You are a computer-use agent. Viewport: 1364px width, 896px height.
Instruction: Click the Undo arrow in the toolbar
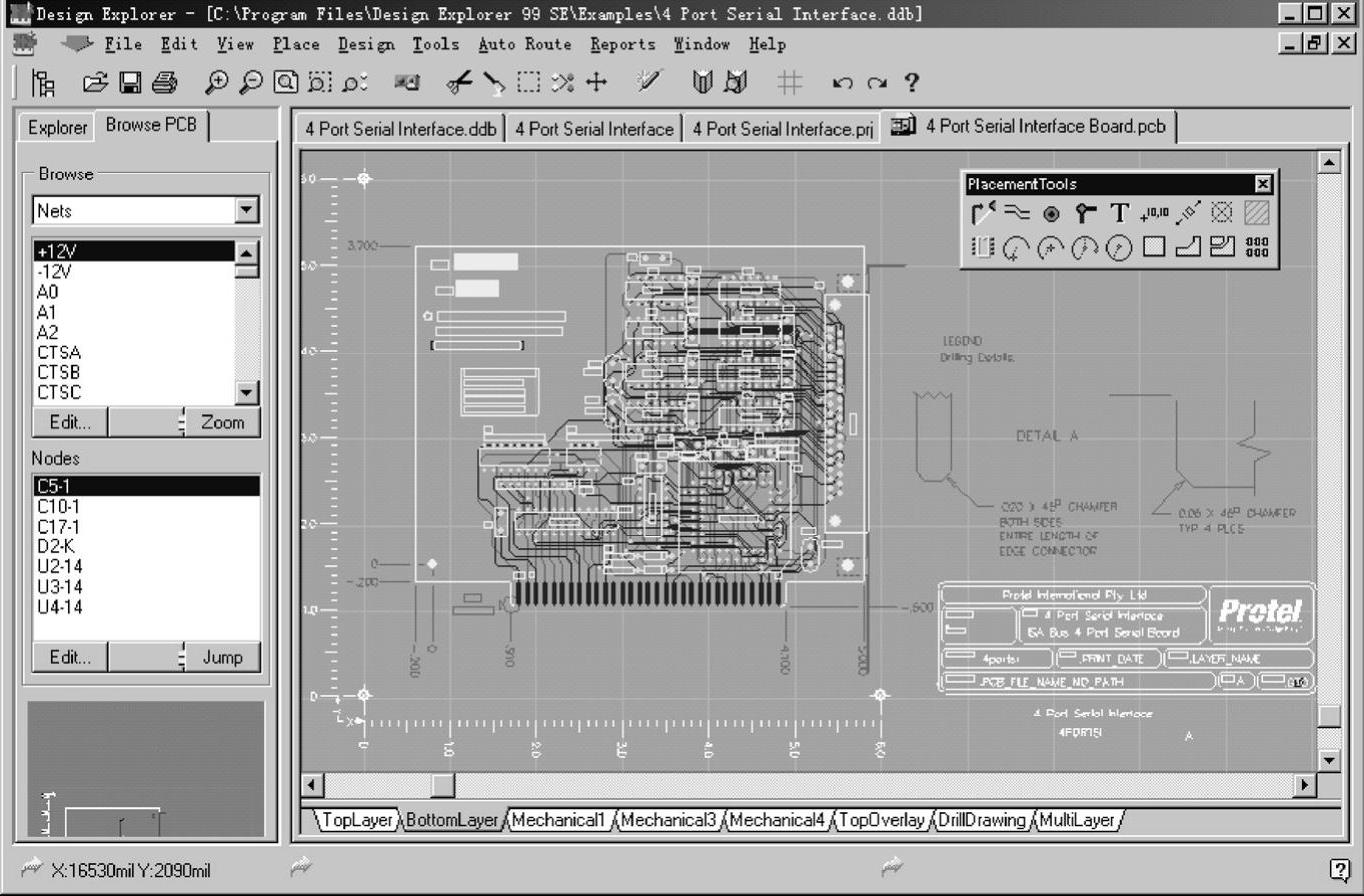click(x=842, y=83)
